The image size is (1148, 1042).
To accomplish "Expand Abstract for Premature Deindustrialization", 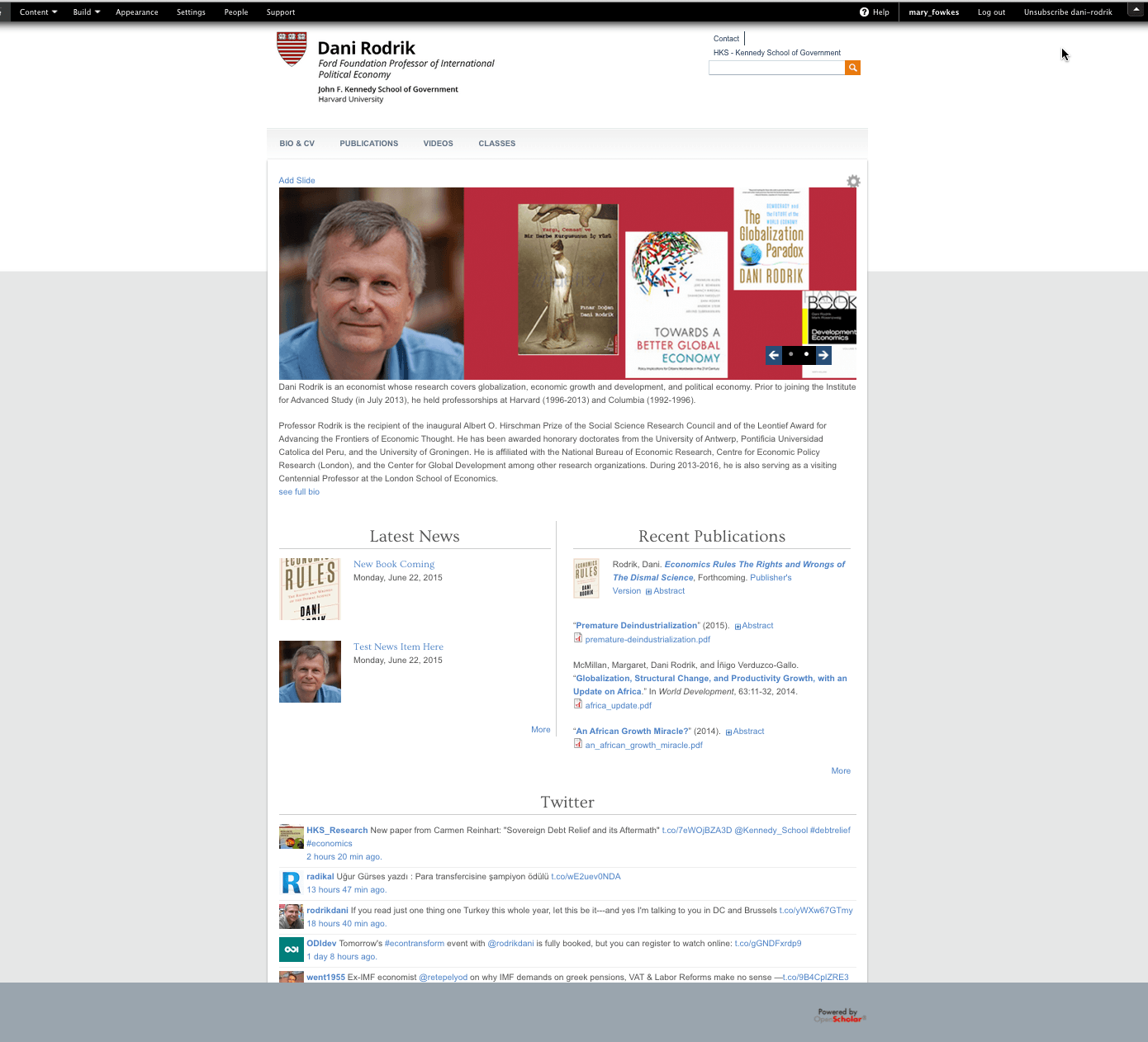I will click(754, 626).
